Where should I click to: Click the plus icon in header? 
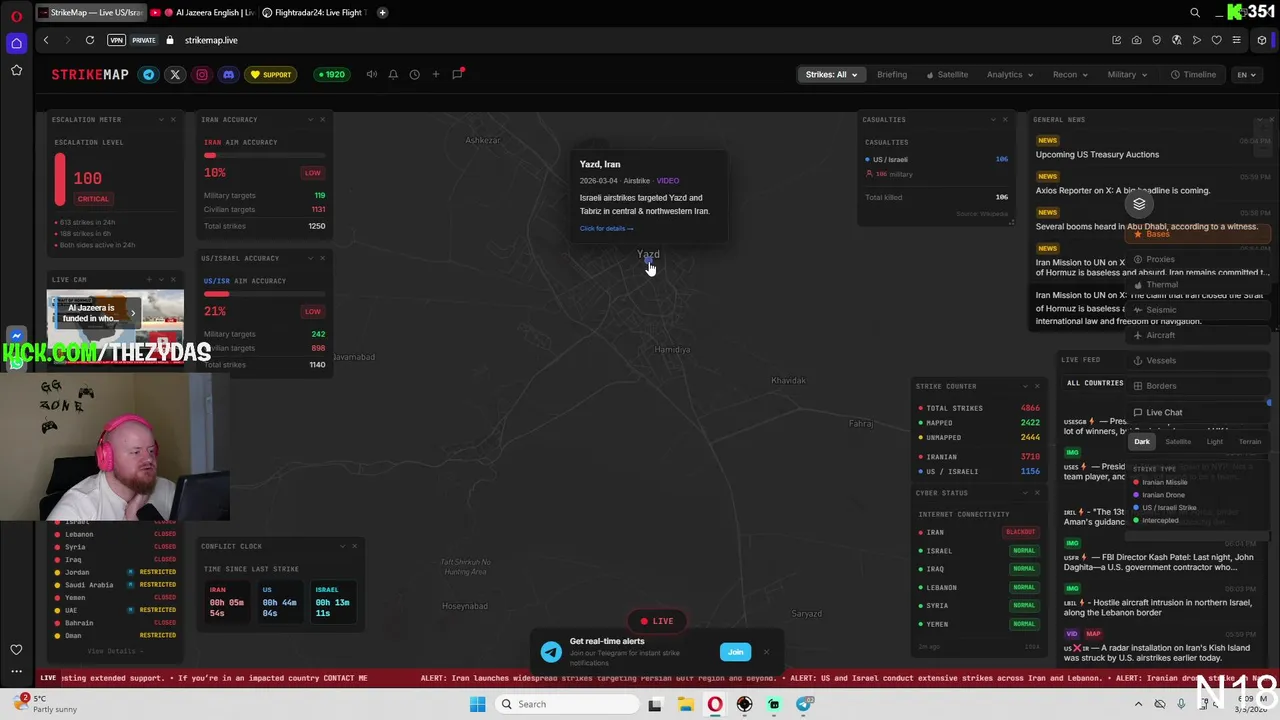pos(435,74)
